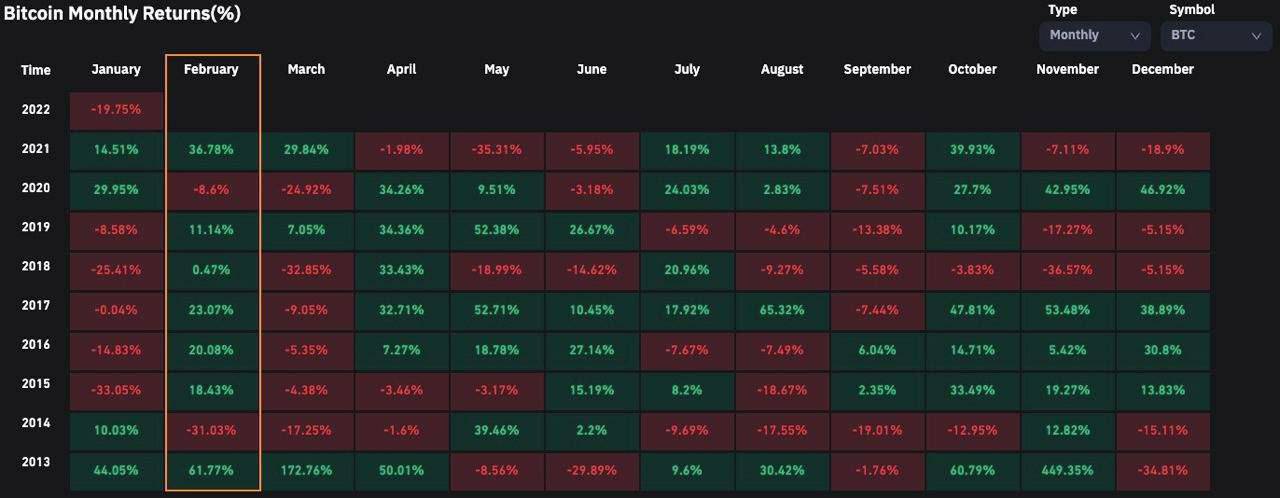Screen dimensions: 1280x498
Task: Select the 172.76% March 2013 cell
Action: (x=306, y=470)
